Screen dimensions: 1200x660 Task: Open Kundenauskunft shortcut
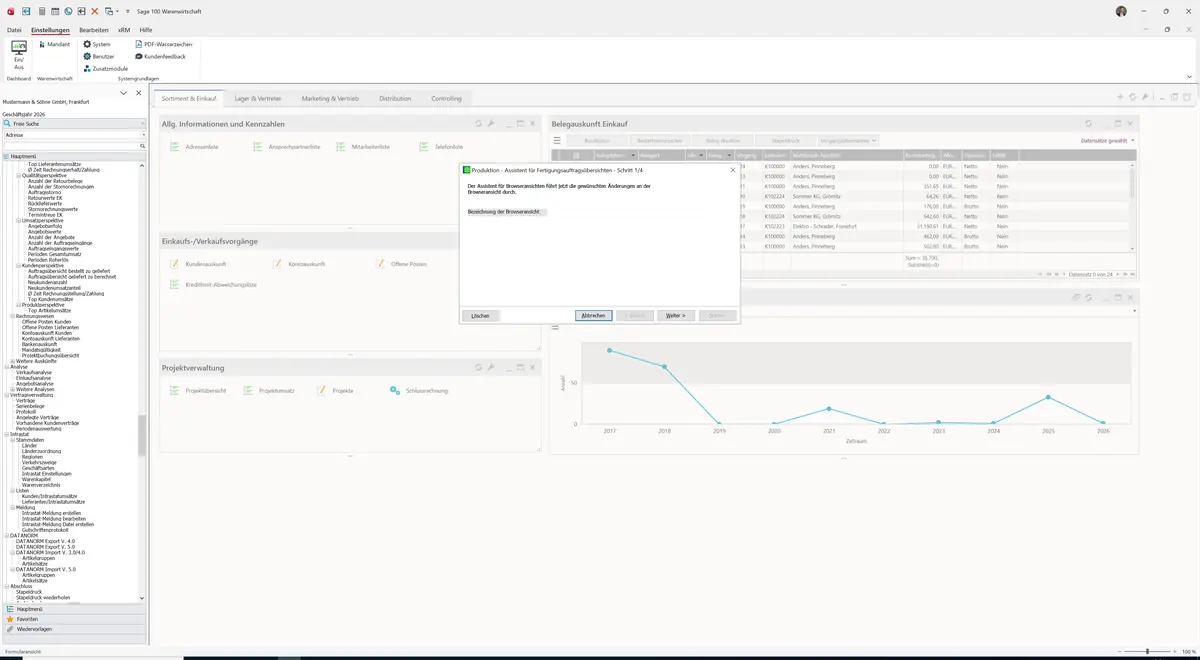click(x=199, y=264)
